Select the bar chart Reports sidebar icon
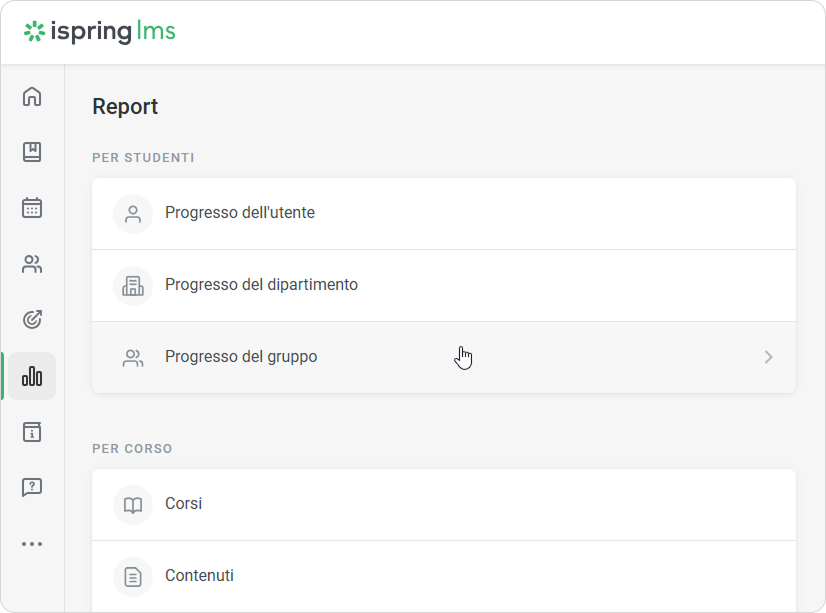The image size is (826, 613). 32,376
